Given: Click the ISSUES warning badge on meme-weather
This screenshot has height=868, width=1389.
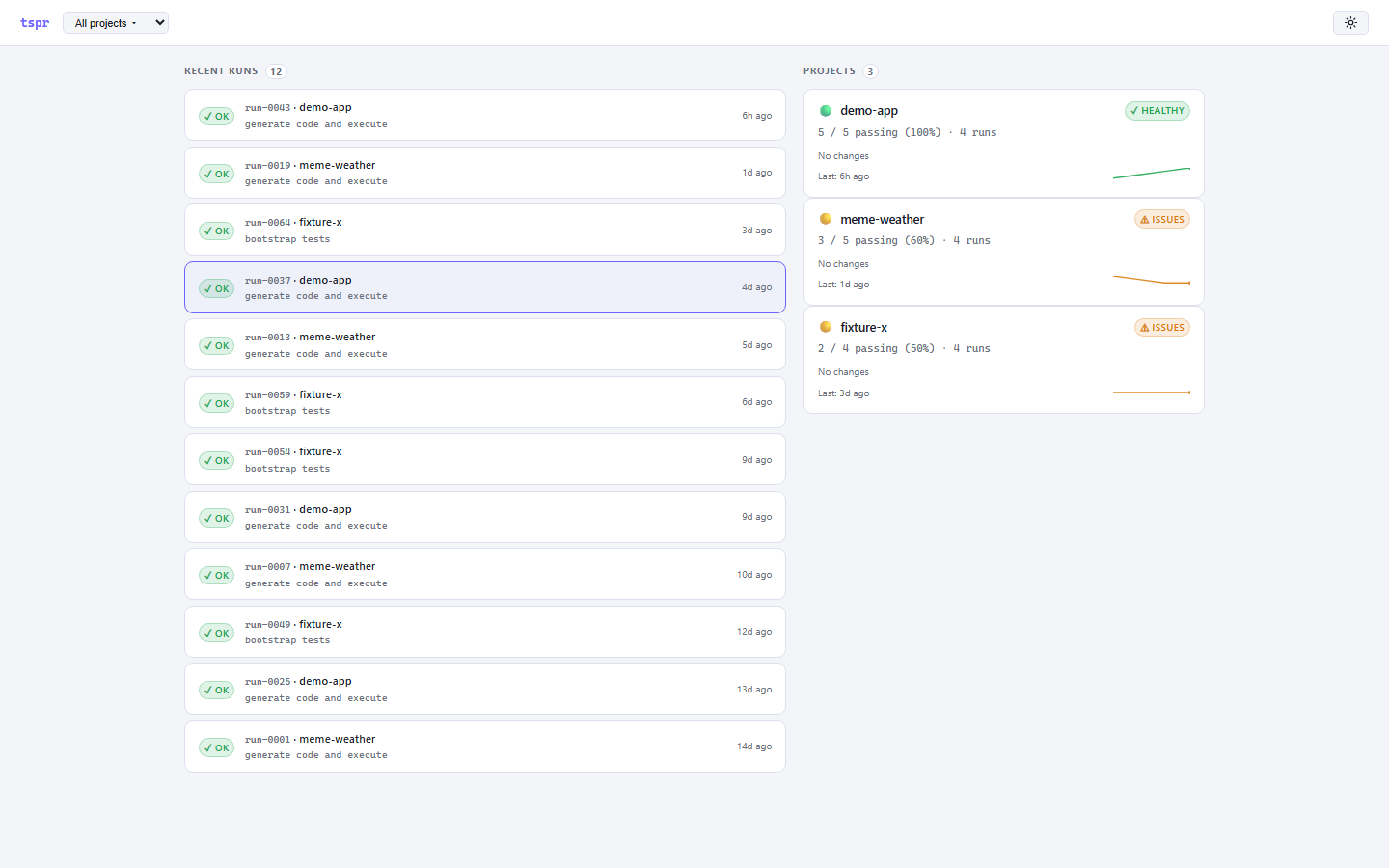Looking at the screenshot, I should pos(1162,219).
